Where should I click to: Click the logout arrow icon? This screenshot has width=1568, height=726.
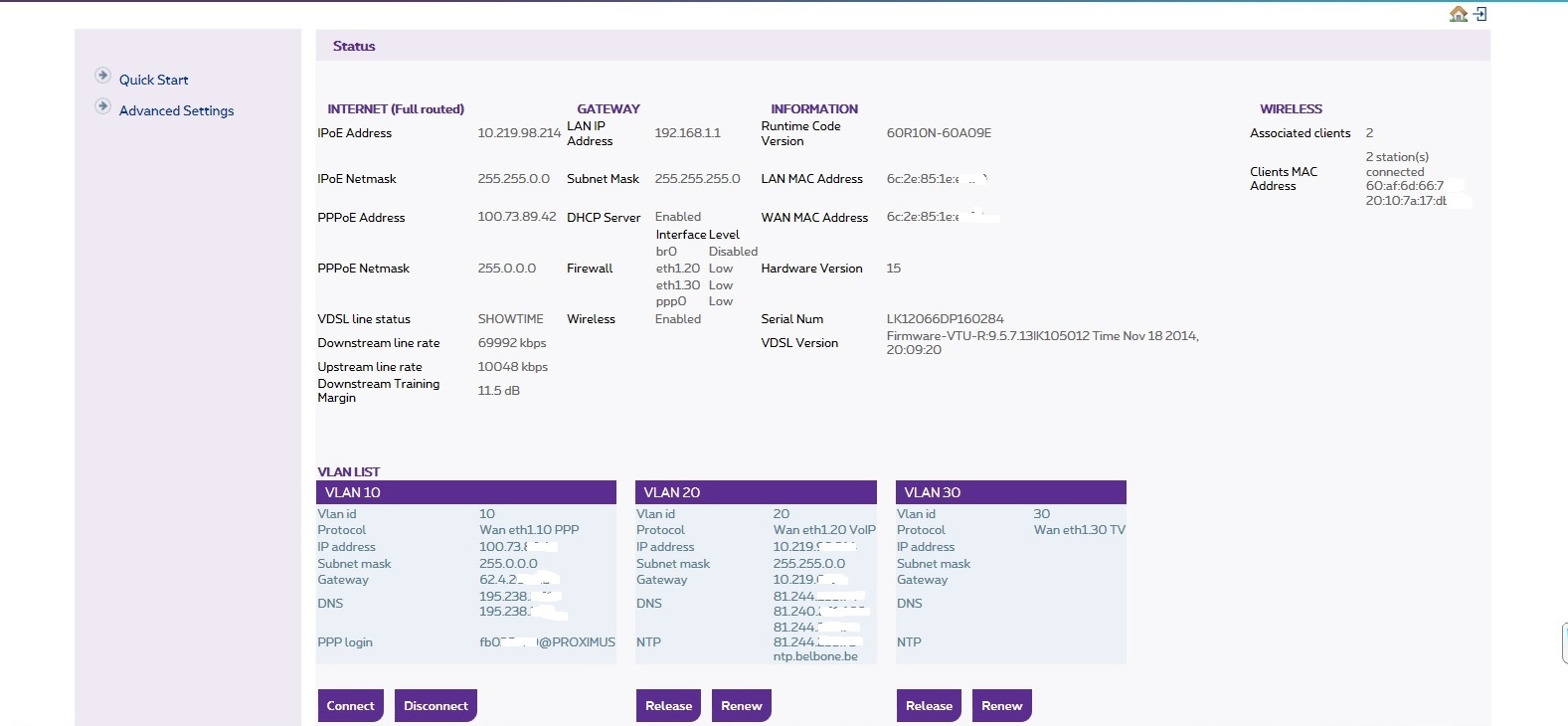1481,14
